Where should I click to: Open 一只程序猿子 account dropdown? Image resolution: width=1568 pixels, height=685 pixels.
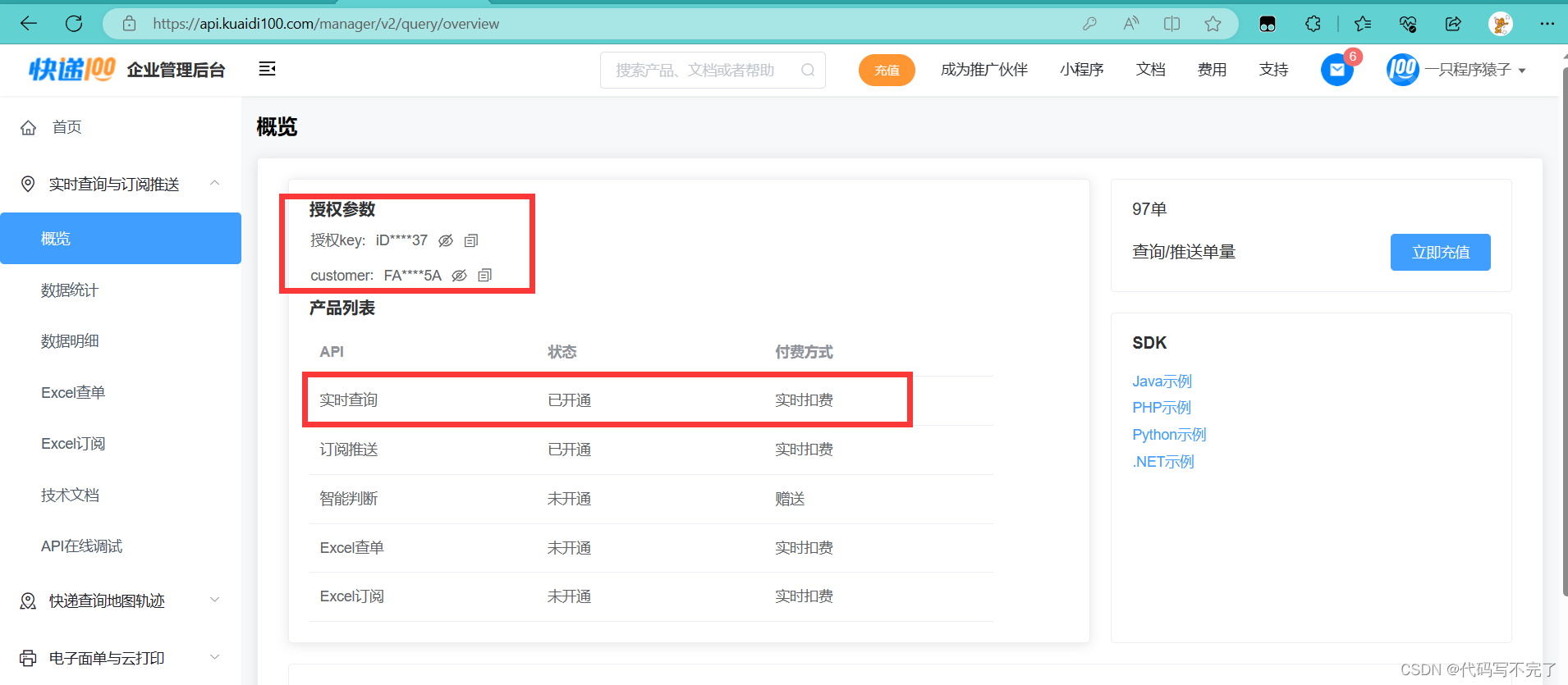pyautogui.click(x=1474, y=70)
